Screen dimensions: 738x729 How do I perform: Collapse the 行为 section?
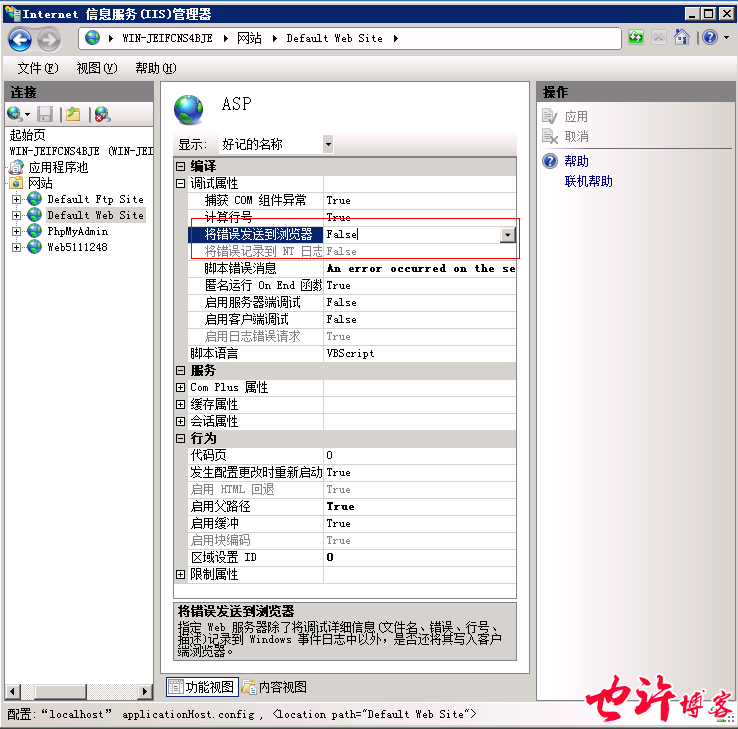[180, 438]
